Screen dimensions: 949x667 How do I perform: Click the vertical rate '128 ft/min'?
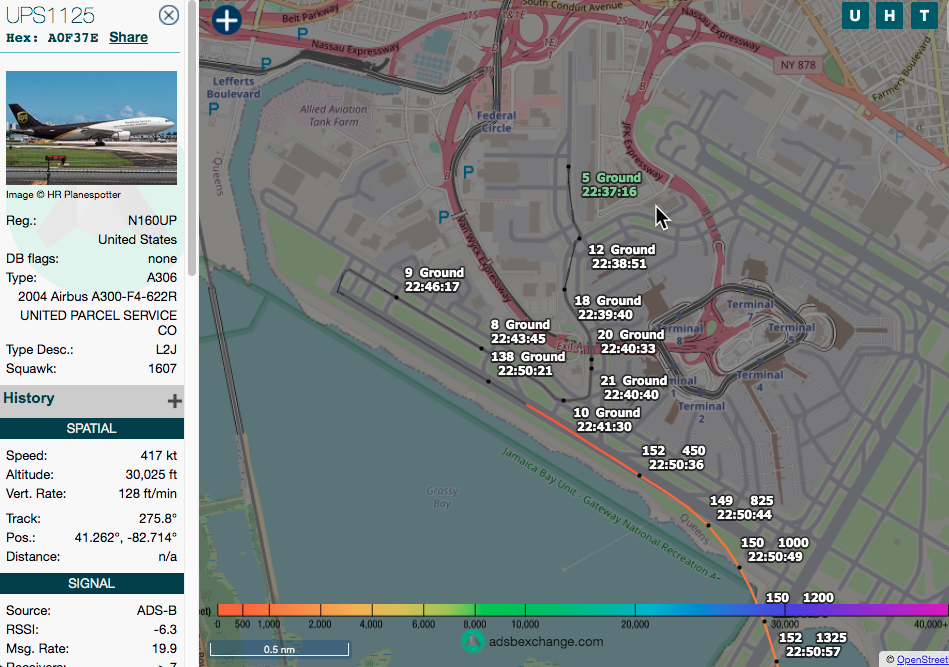coord(148,494)
